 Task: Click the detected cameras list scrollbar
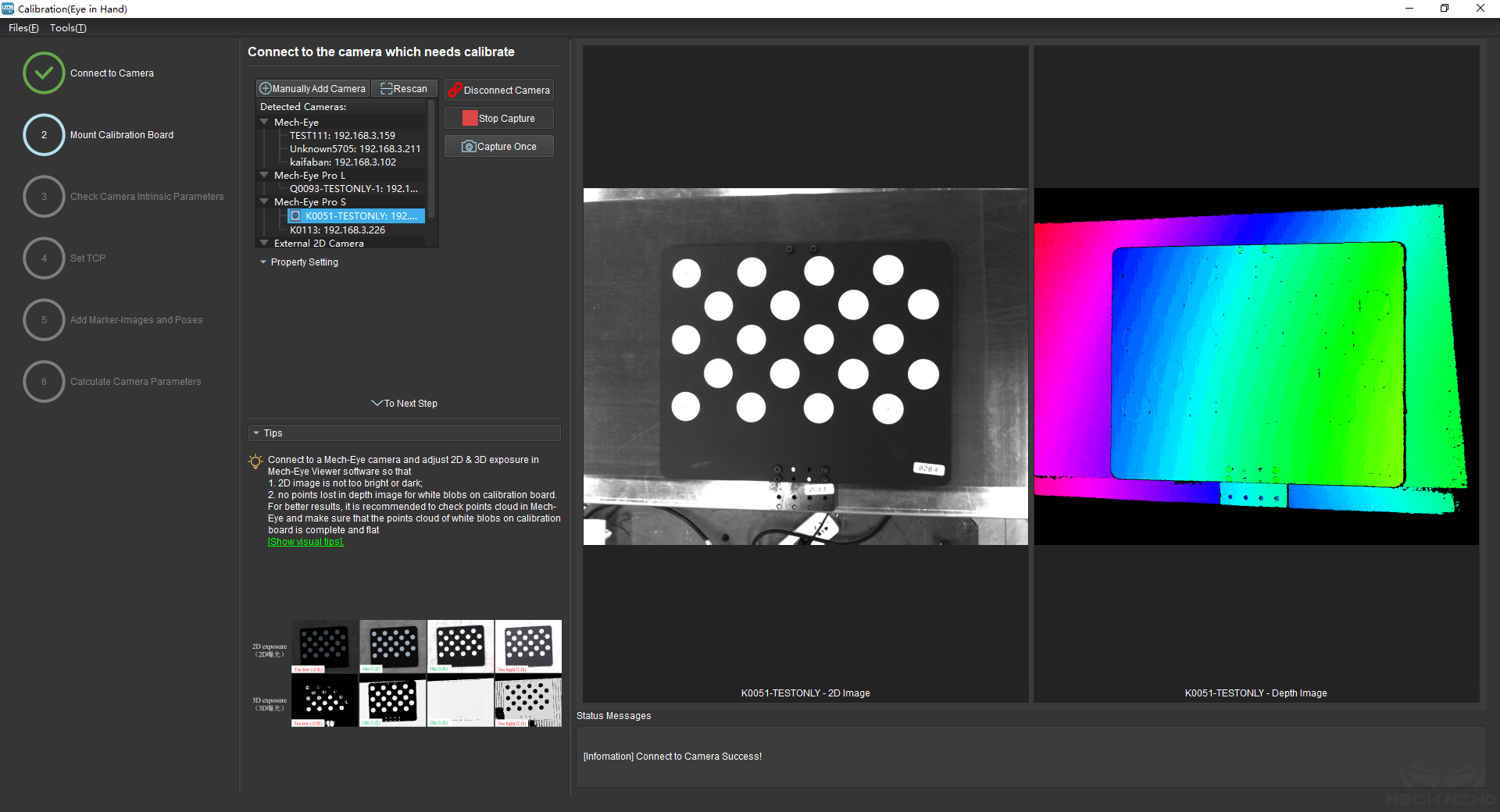pyautogui.click(x=431, y=160)
